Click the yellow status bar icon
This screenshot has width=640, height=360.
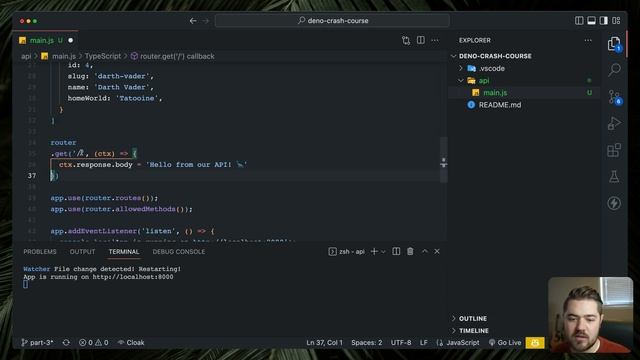pyautogui.click(x=535, y=342)
